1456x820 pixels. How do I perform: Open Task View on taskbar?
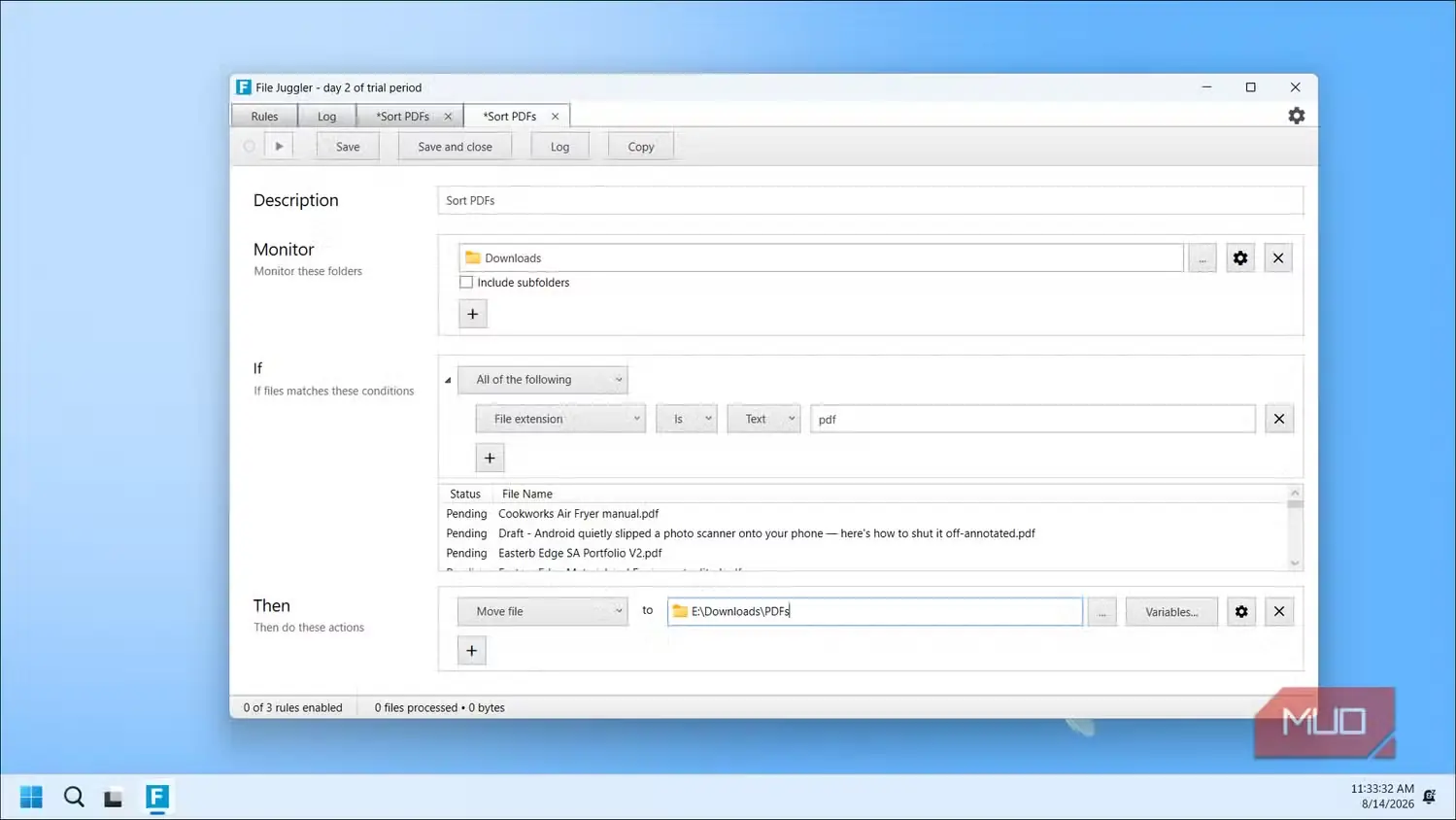coord(114,797)
